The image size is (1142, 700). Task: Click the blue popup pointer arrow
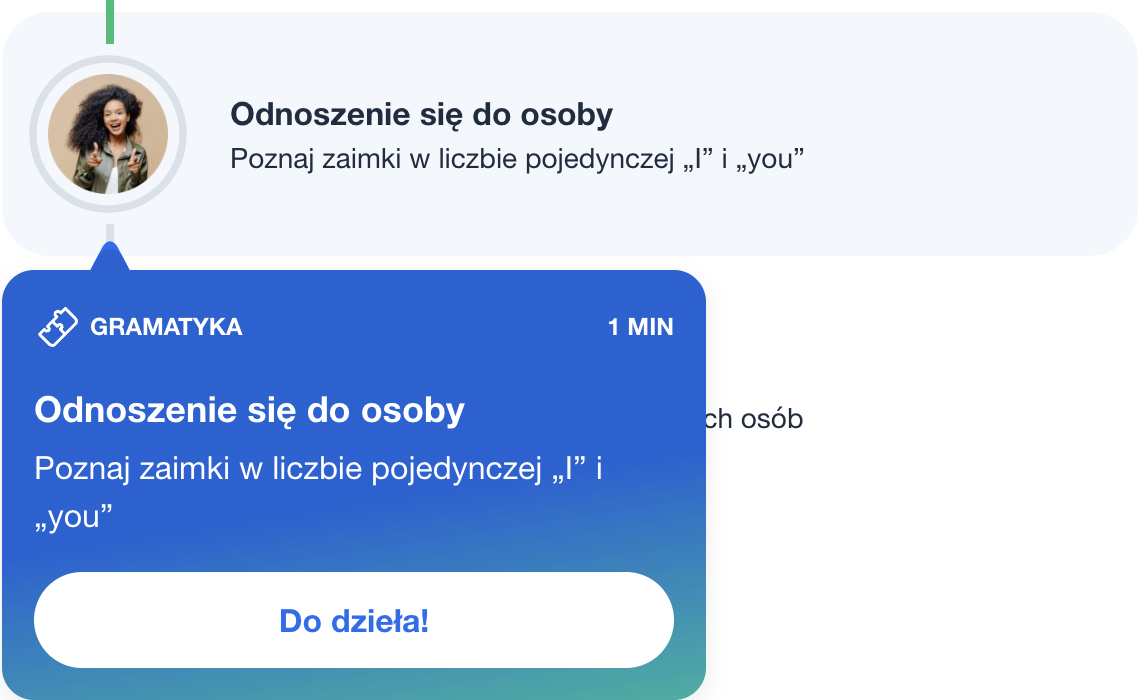[110, 256]
